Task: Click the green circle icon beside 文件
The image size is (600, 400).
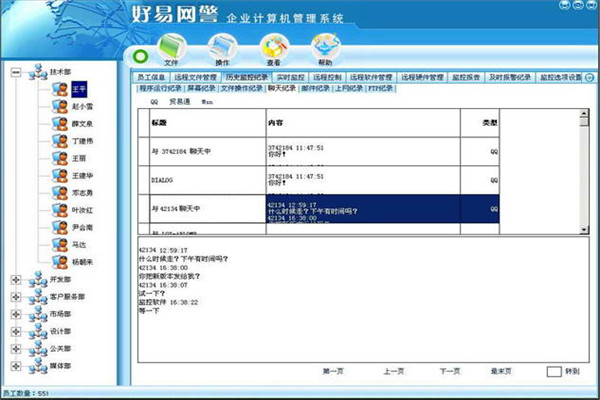Action: [x=140, y=57]
